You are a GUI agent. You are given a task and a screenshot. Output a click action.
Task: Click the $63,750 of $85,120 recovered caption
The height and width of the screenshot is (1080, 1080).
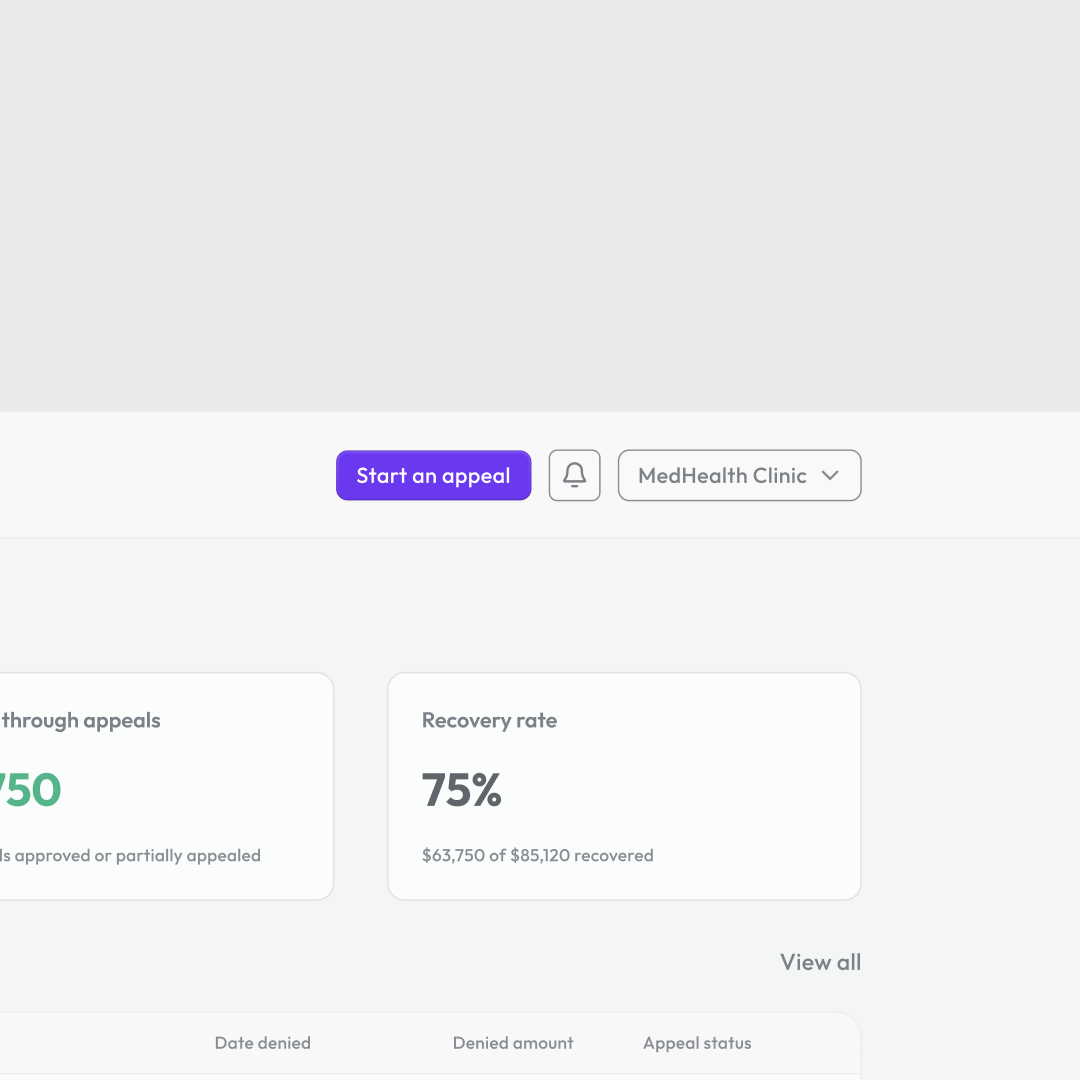point(537,855)
